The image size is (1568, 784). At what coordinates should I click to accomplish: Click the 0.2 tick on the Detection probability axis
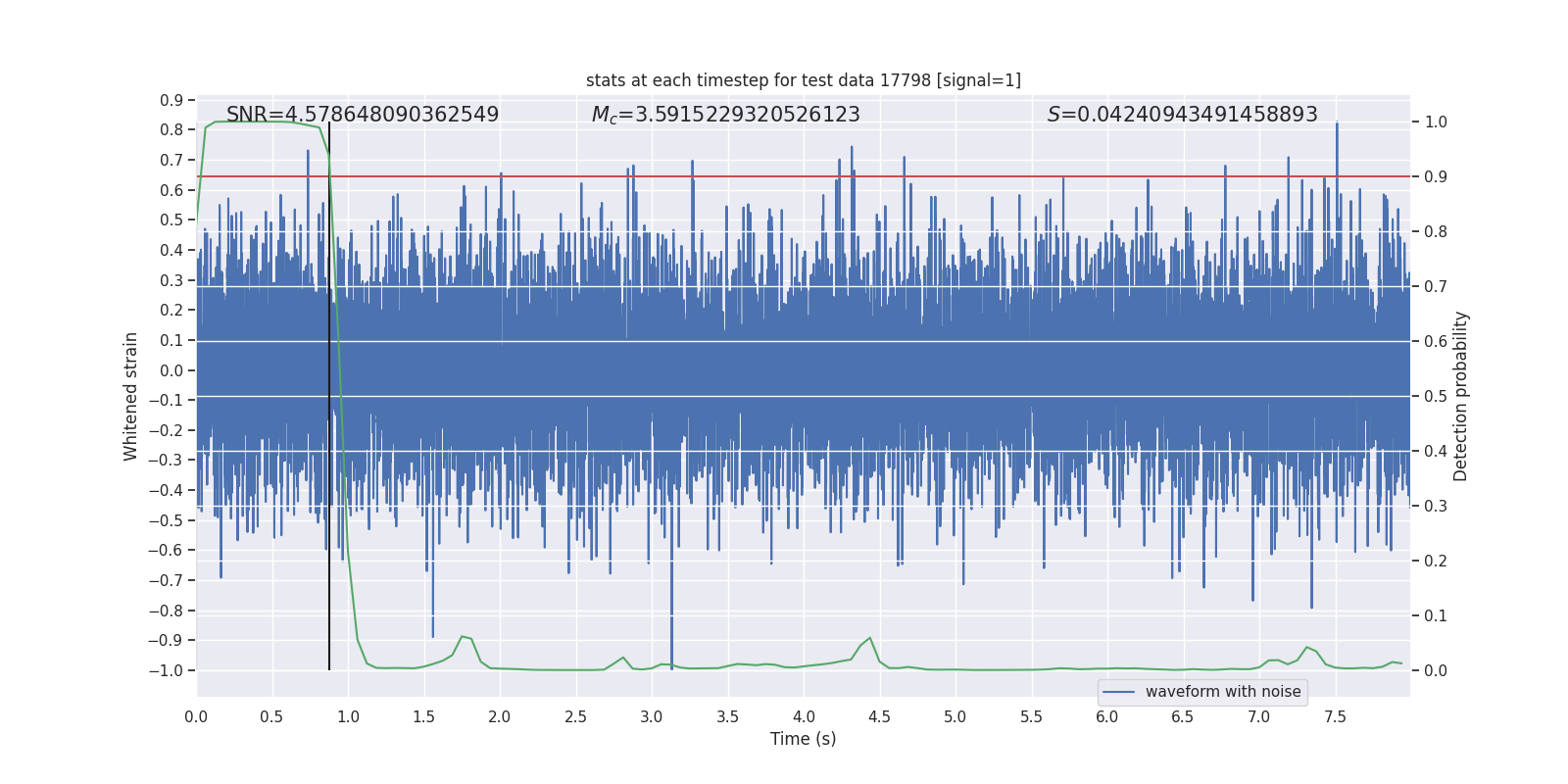[x=1436, y=562]
